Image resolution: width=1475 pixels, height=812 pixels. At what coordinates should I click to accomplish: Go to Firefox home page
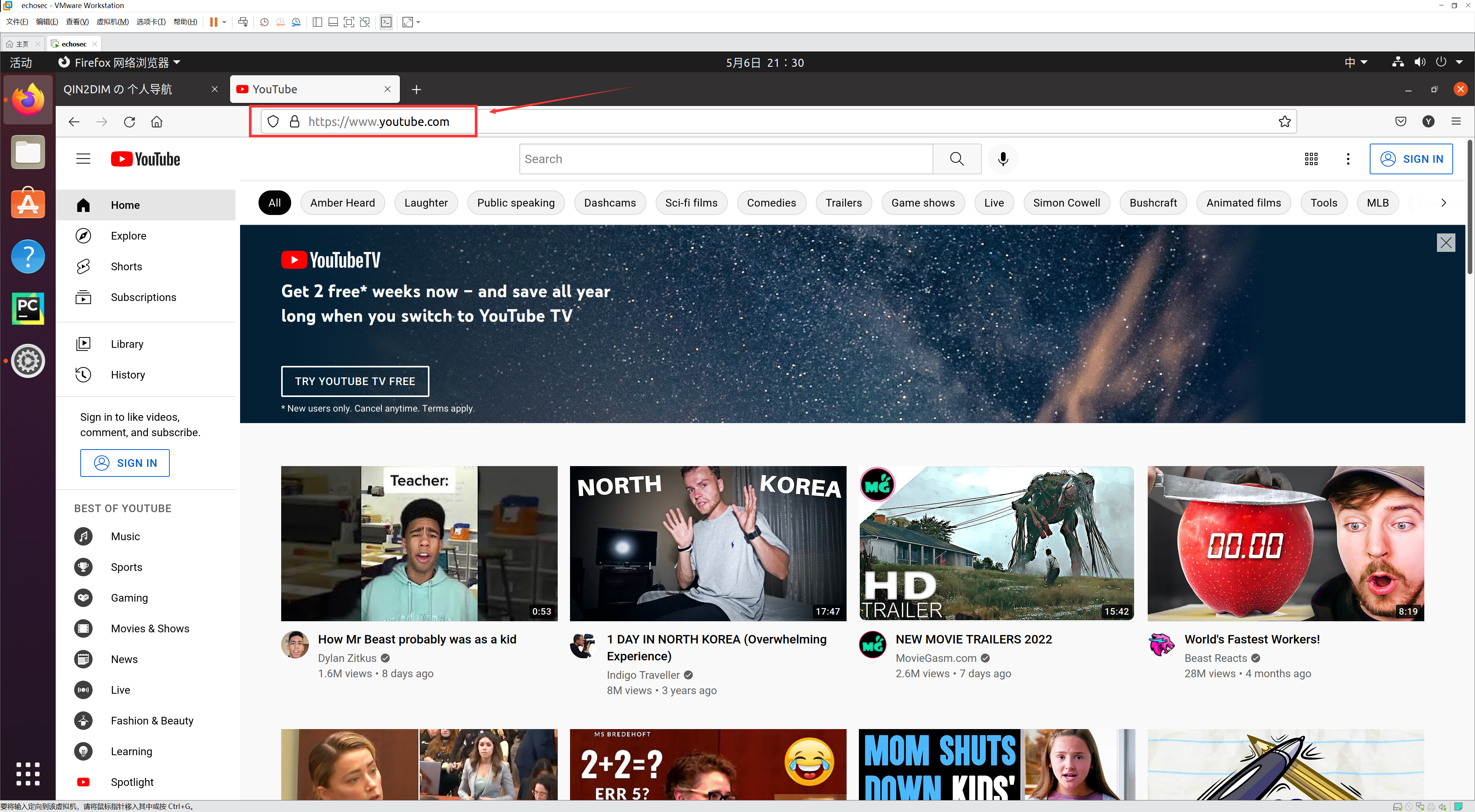coord(157,121)
